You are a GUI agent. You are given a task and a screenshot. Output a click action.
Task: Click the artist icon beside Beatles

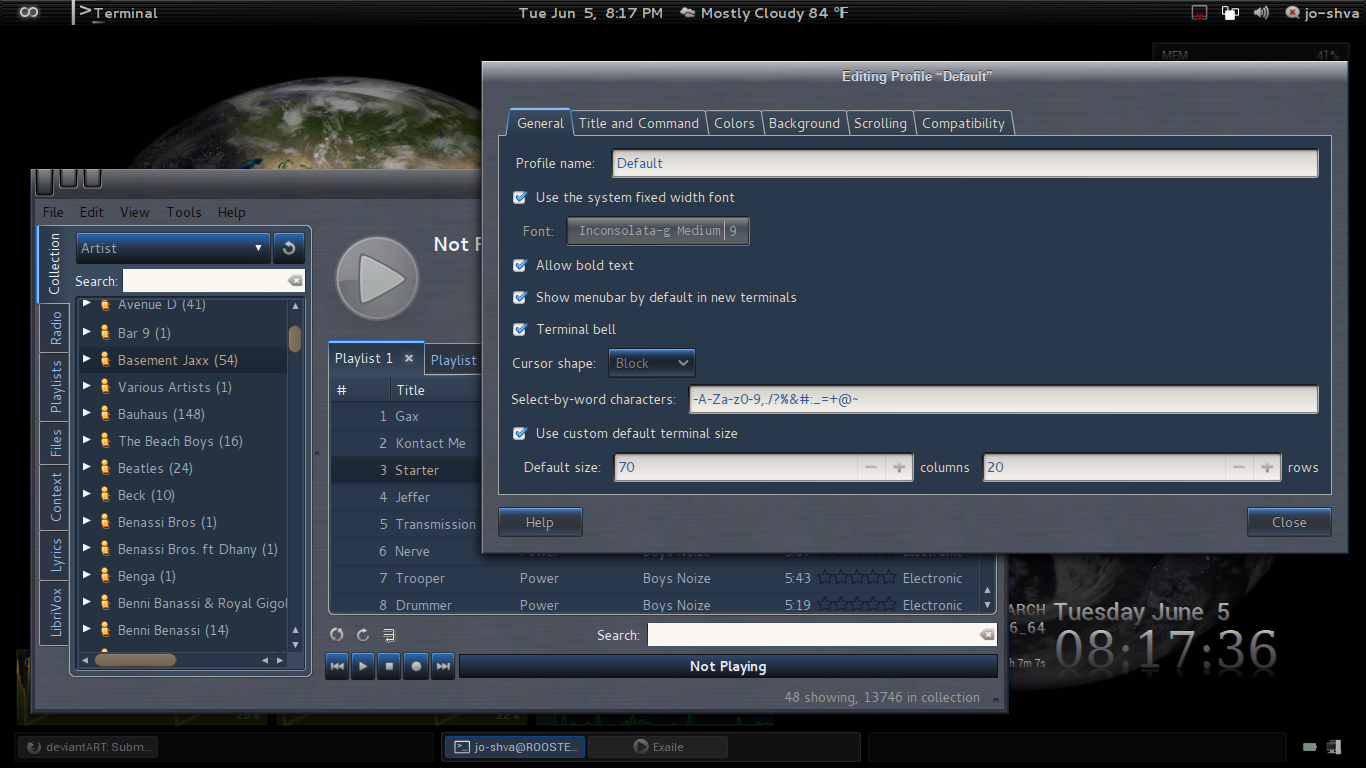coord(104,468)
